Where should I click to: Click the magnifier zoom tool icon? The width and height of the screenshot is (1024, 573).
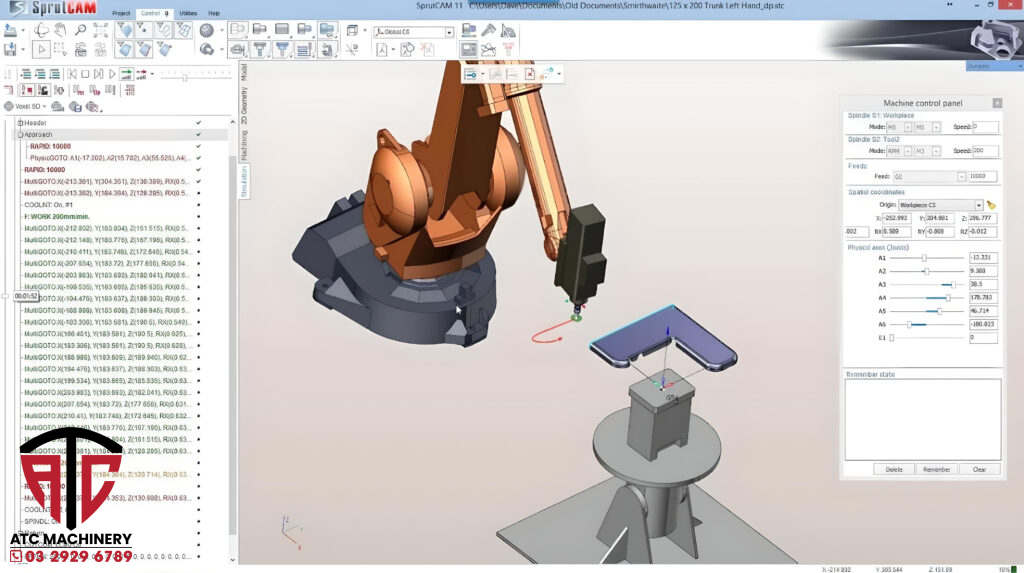(x=80, y=30)
